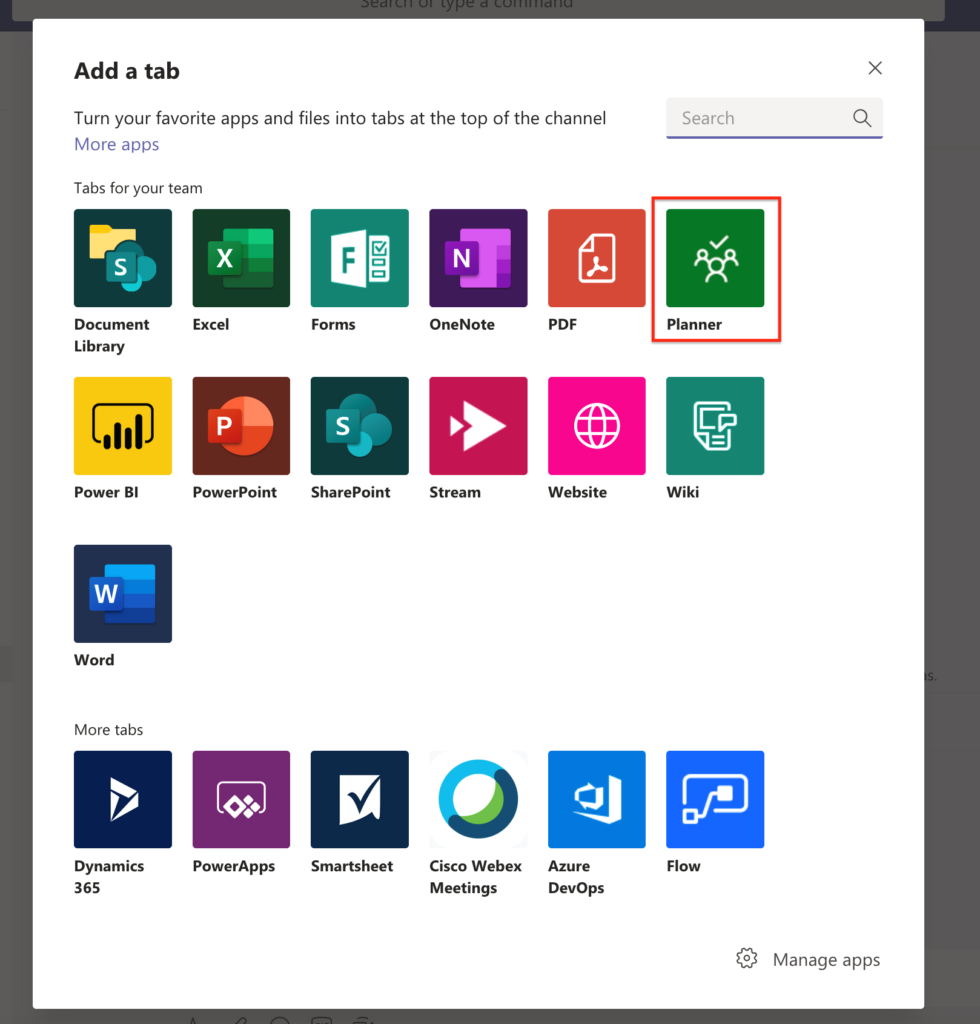Click the More apps link
Image resolution: width=980 pixels, height=1024 pixels.
[116, 144]
